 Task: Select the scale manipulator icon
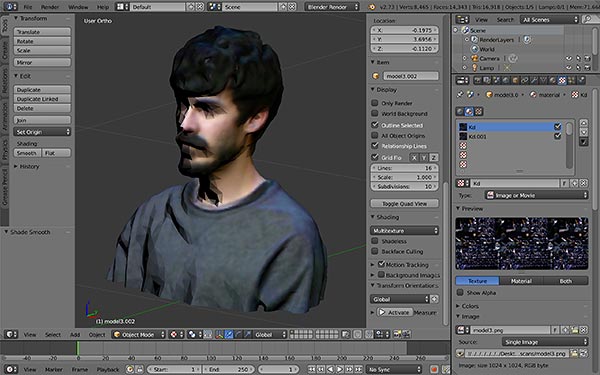248,334
